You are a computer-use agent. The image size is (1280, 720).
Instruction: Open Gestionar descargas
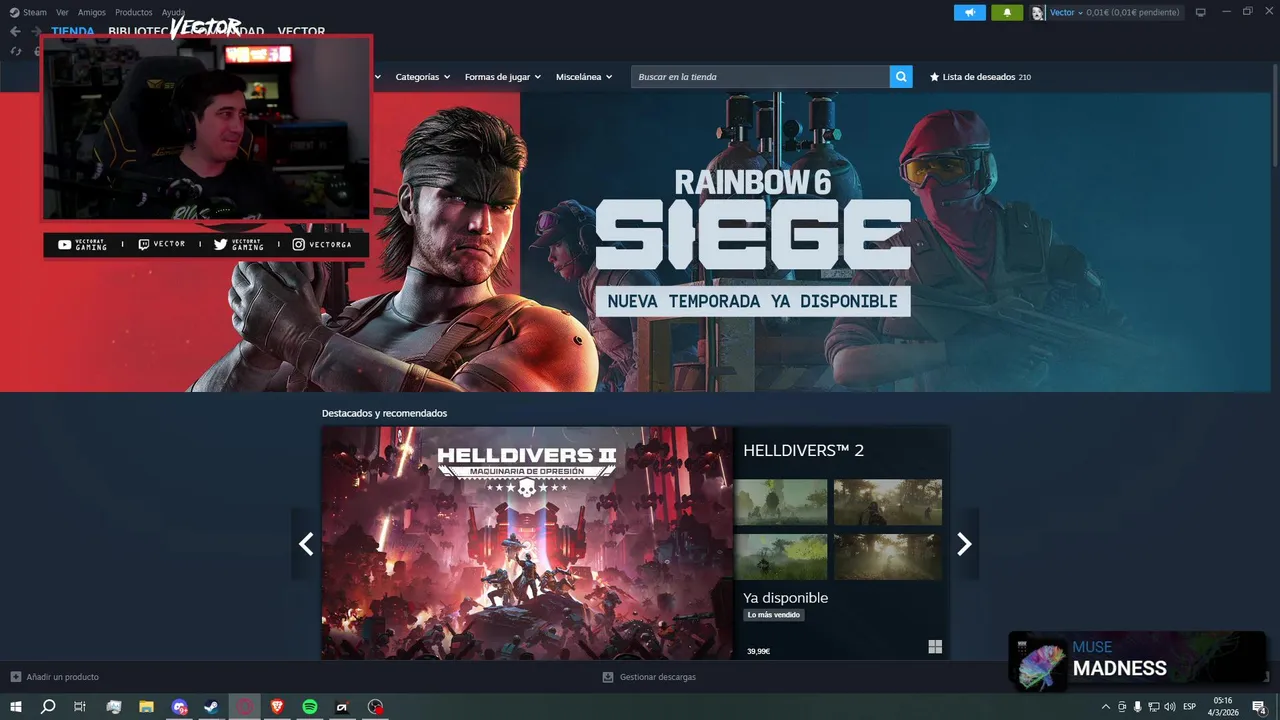tap(649, 677)
